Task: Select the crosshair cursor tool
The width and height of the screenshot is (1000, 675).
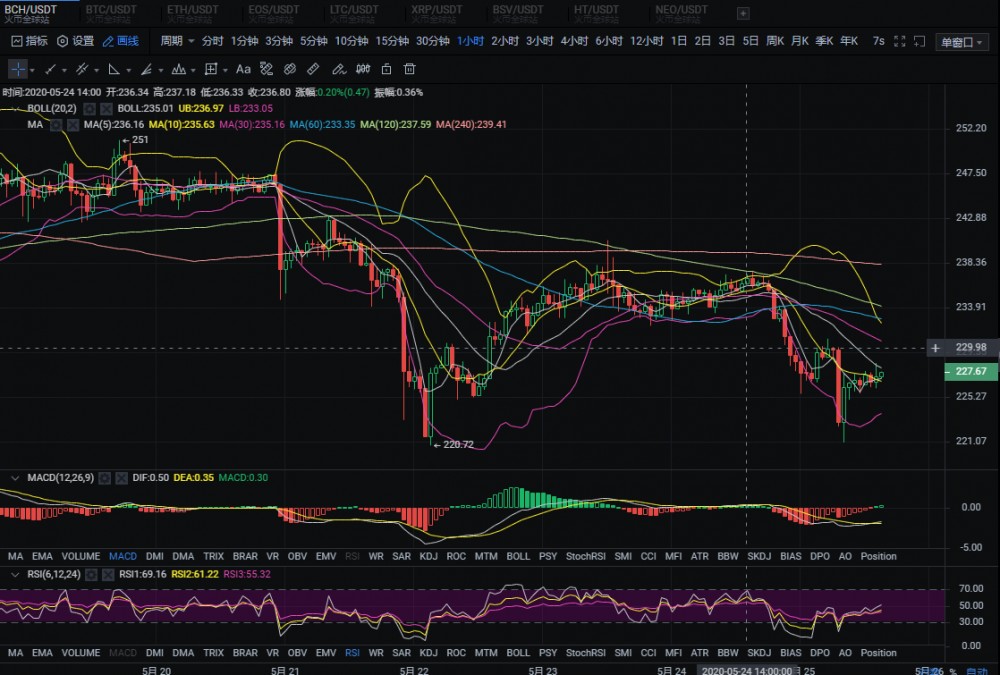Action: pos(19,69)
